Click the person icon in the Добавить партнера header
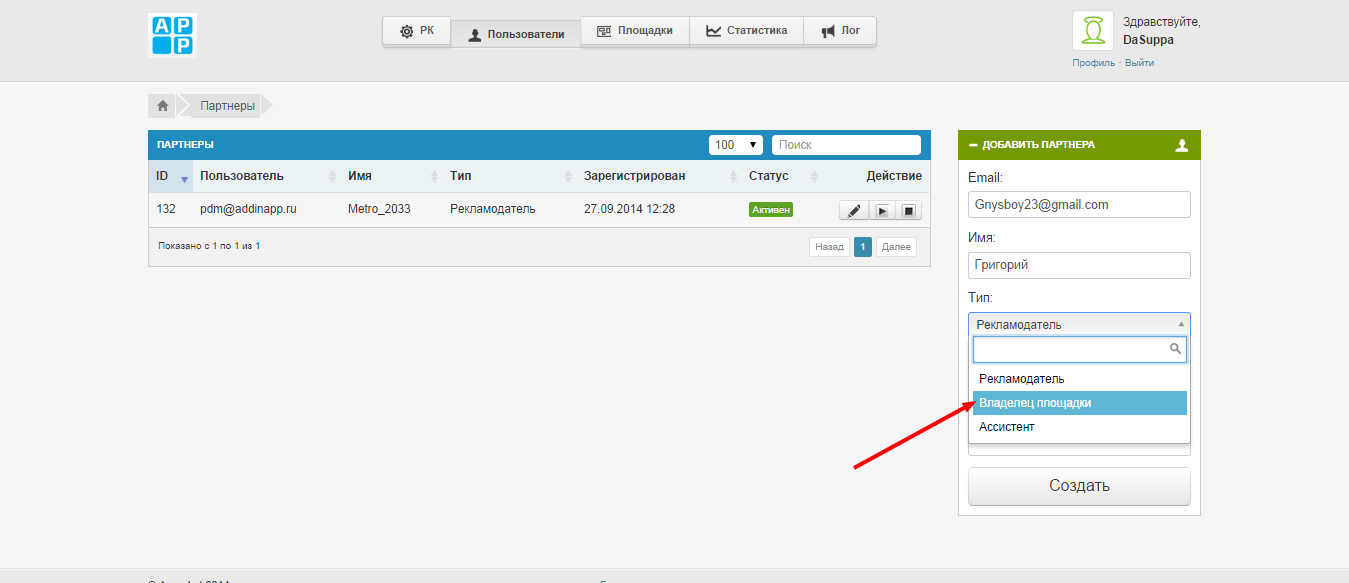 1182,145
